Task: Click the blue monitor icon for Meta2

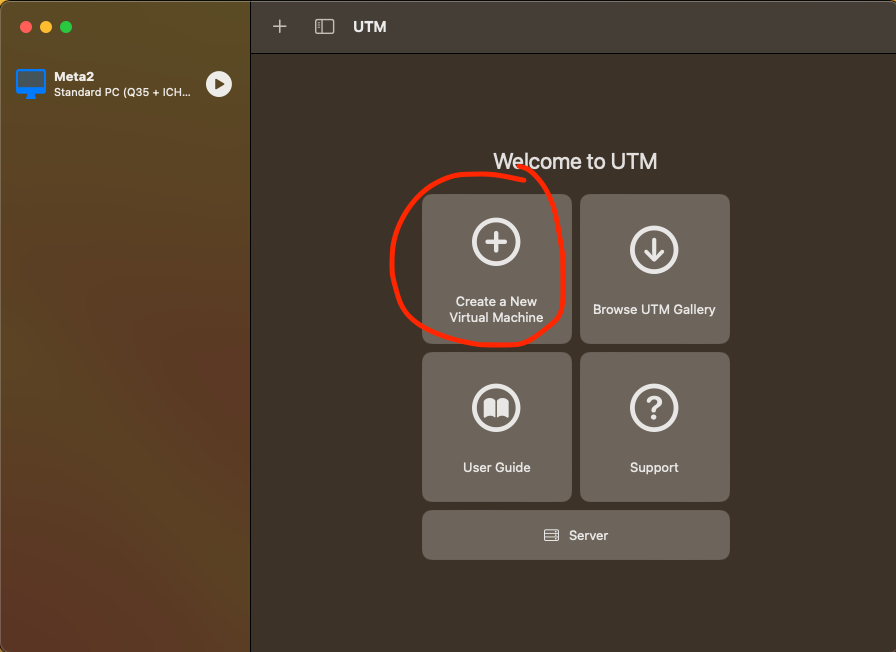Action: point(31,84)
